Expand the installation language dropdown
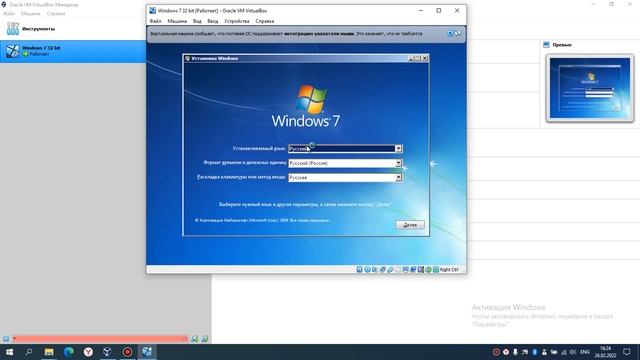 click(398, 149)
